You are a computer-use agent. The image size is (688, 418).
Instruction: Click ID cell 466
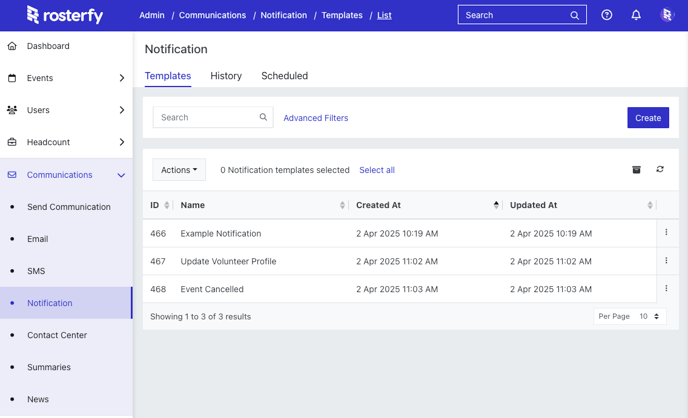click(158, 233)
